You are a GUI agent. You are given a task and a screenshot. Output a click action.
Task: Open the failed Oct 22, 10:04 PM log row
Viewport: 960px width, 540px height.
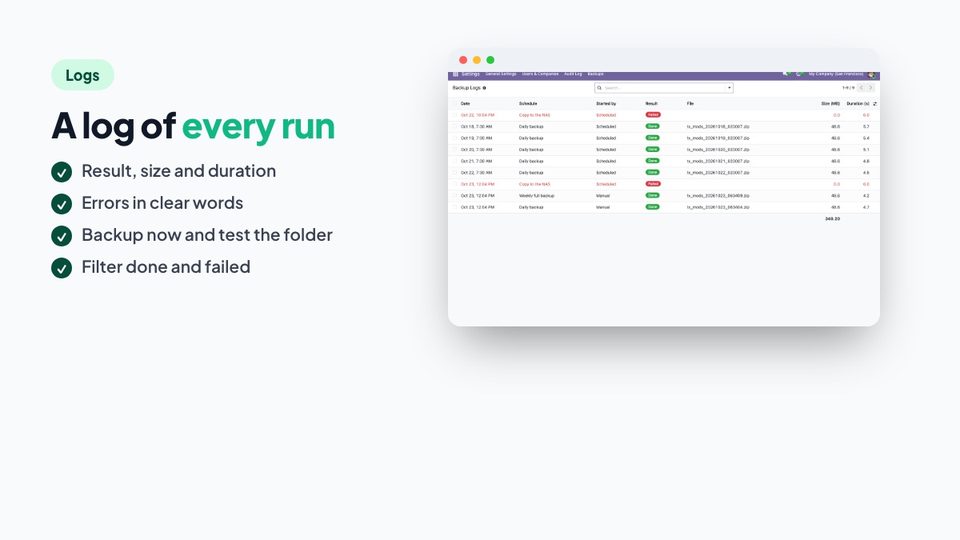coord(664,115)
